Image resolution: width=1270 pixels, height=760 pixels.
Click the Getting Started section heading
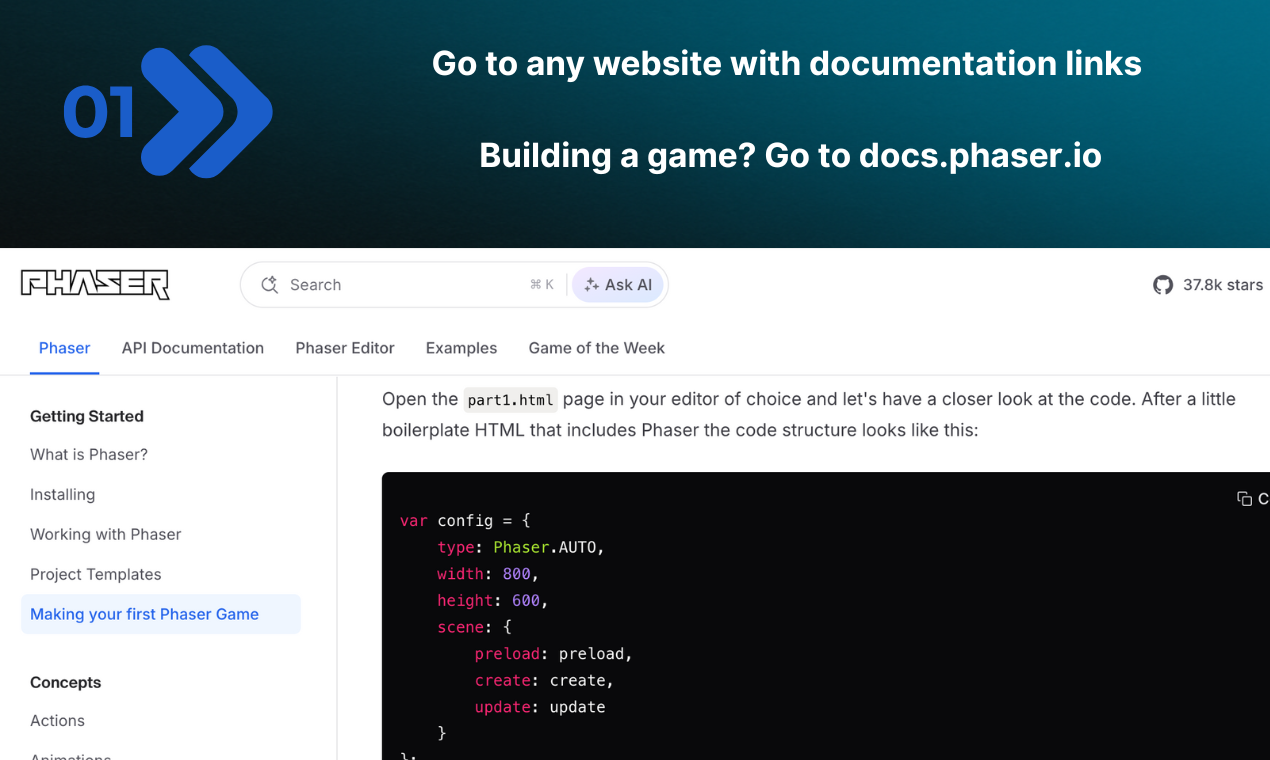(x=87, y=416)
